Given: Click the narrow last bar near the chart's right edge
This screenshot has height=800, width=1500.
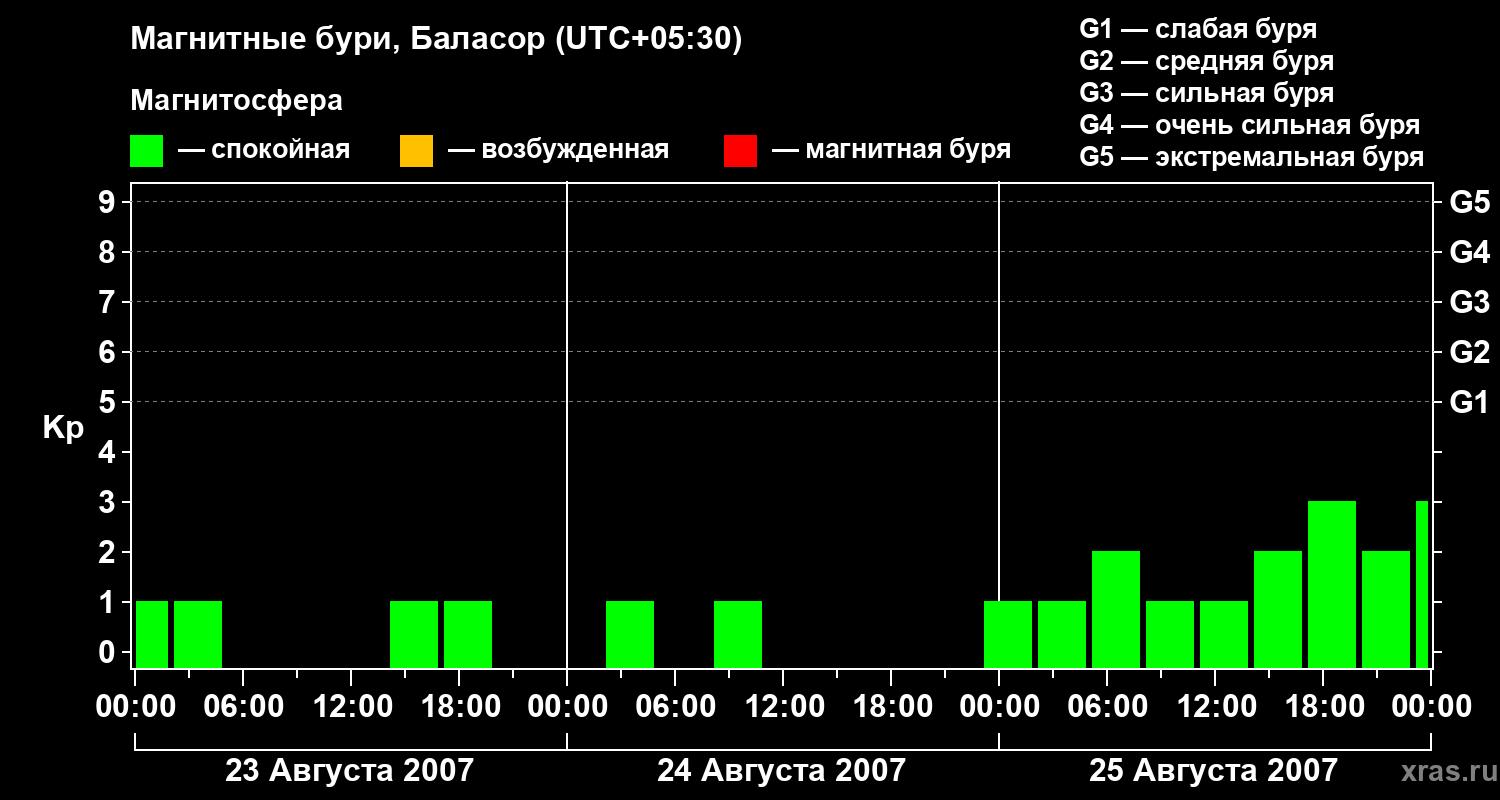Looking at the screenshot, I should click(x=1422, y=584).
